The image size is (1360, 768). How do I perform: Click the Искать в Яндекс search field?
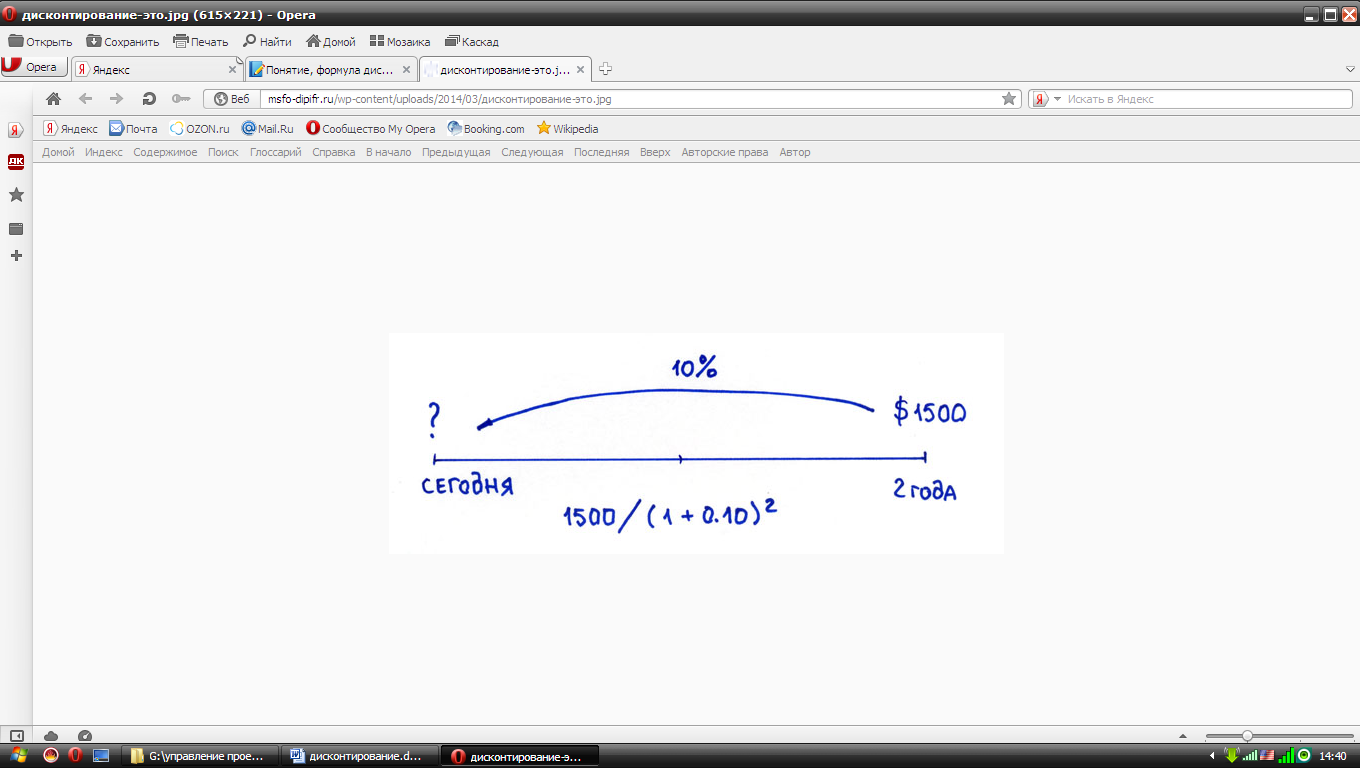tap(1207, 99)
